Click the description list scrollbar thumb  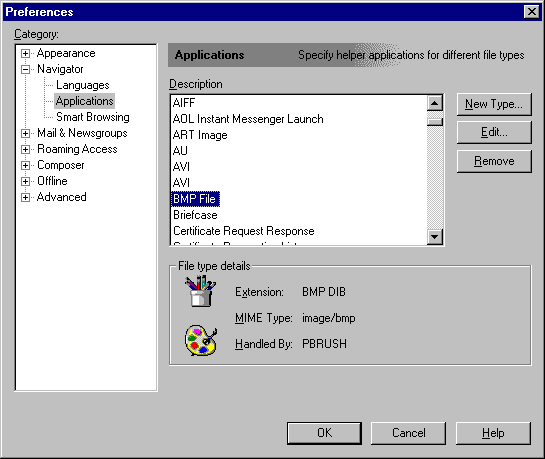pyautogui.click(x=434, y=122)
